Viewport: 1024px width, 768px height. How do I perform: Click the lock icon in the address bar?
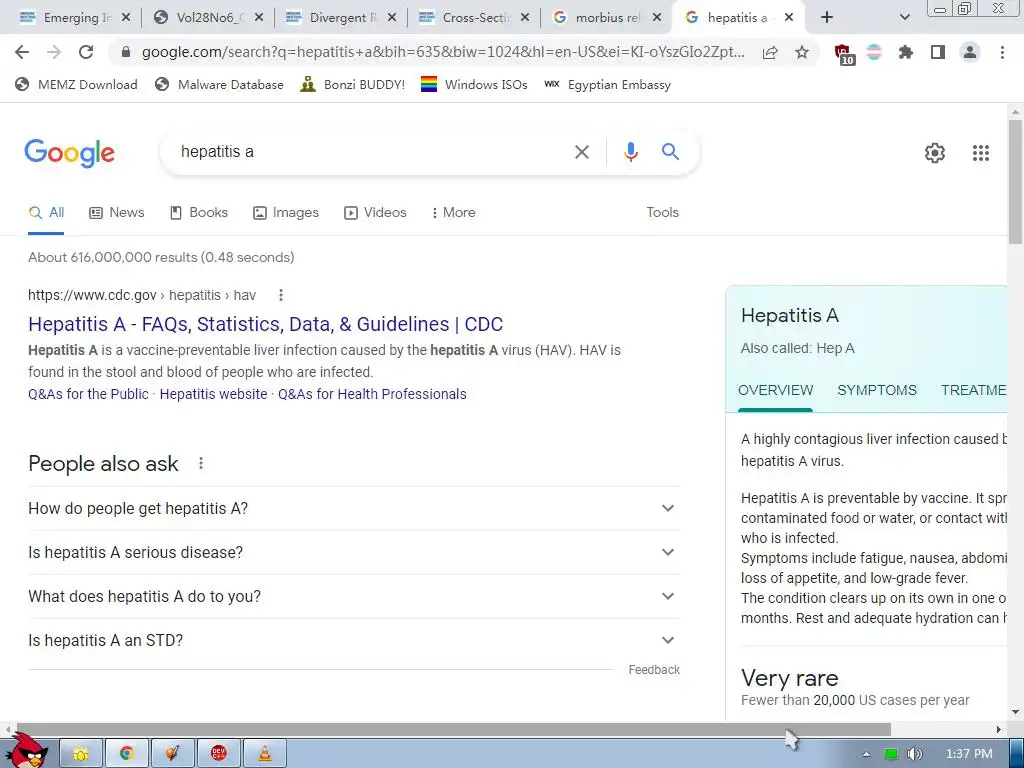(x=126, y=52)
